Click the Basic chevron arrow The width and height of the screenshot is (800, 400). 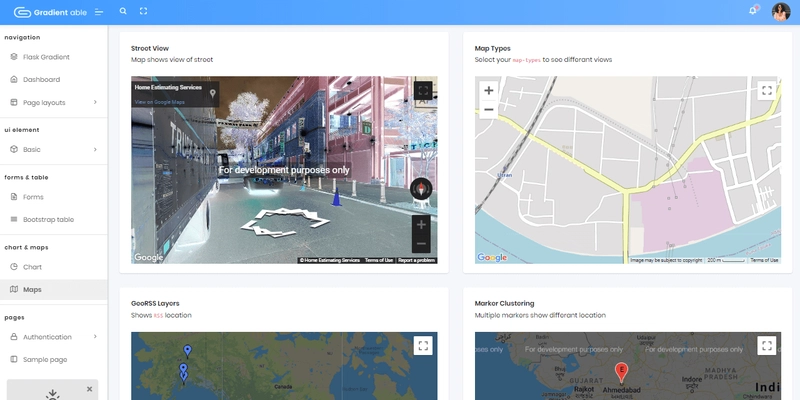pyautogui.click(x=95, y=149)
